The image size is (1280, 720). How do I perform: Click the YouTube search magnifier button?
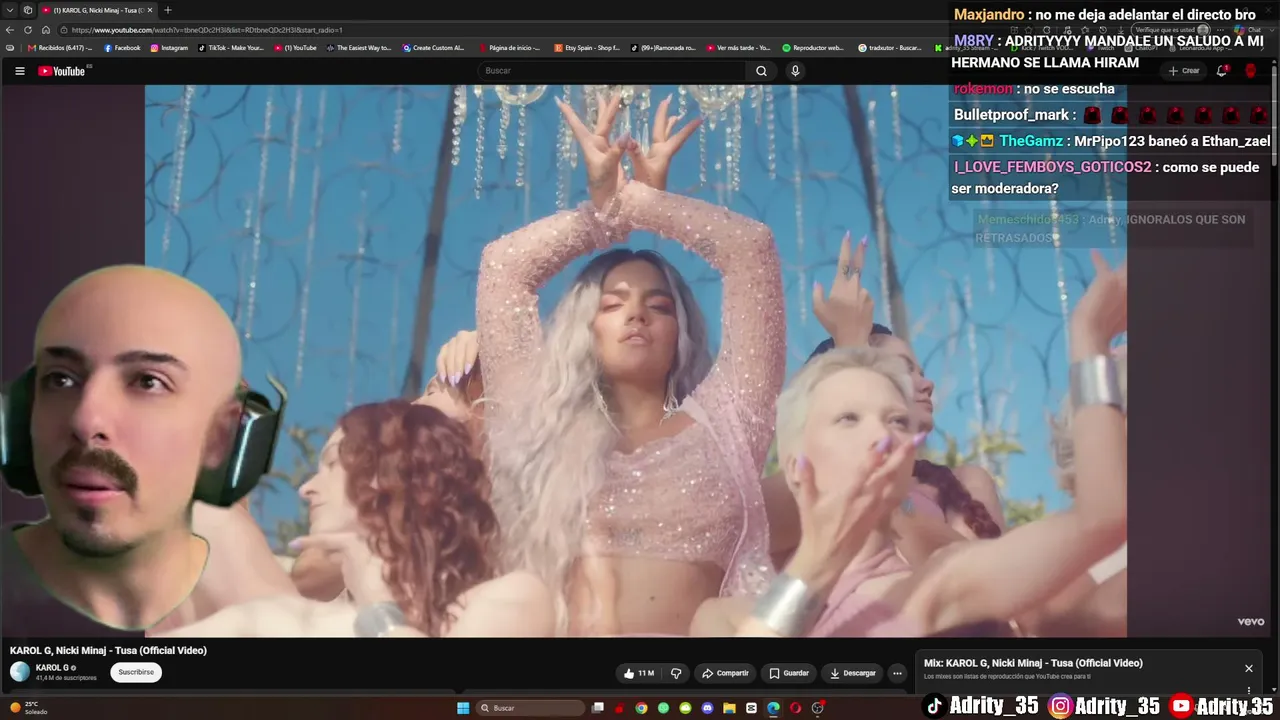click(x=761, y=71)
